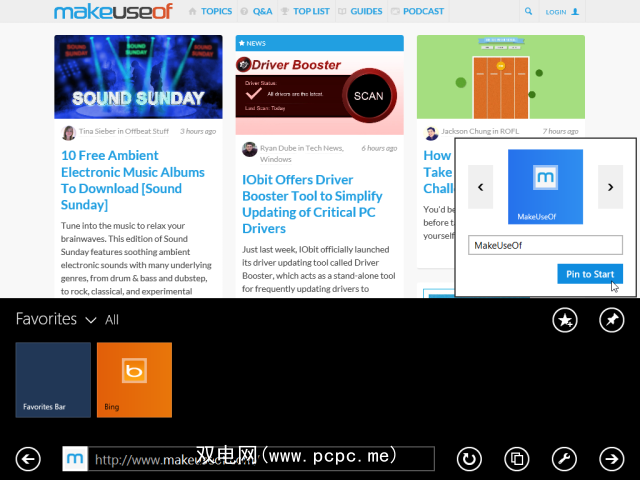
Task: Click Ryan Dube's author avatar
Action: 249,149
